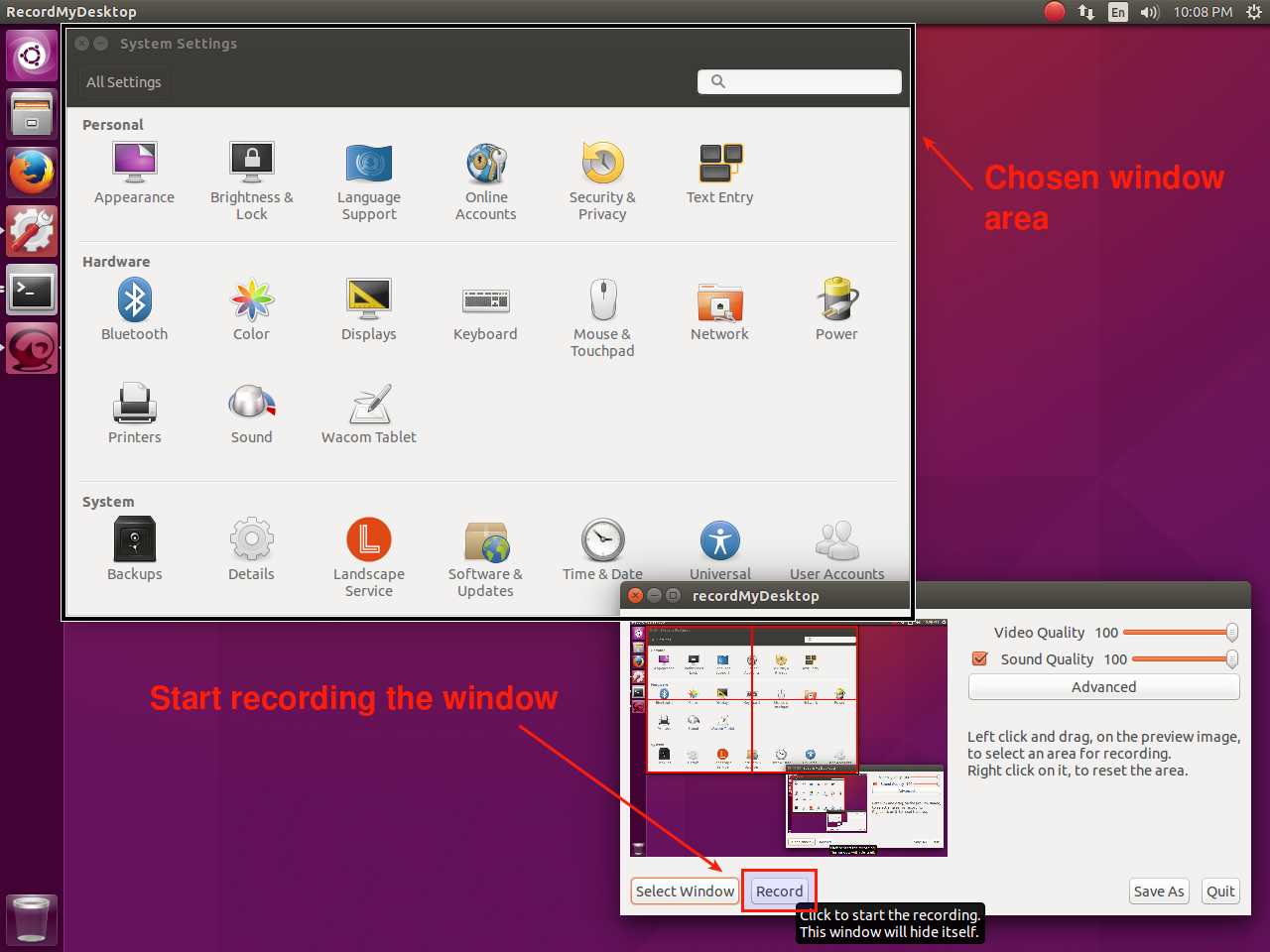Adjust the Sound Quality slider

[x=1185, y=658]
